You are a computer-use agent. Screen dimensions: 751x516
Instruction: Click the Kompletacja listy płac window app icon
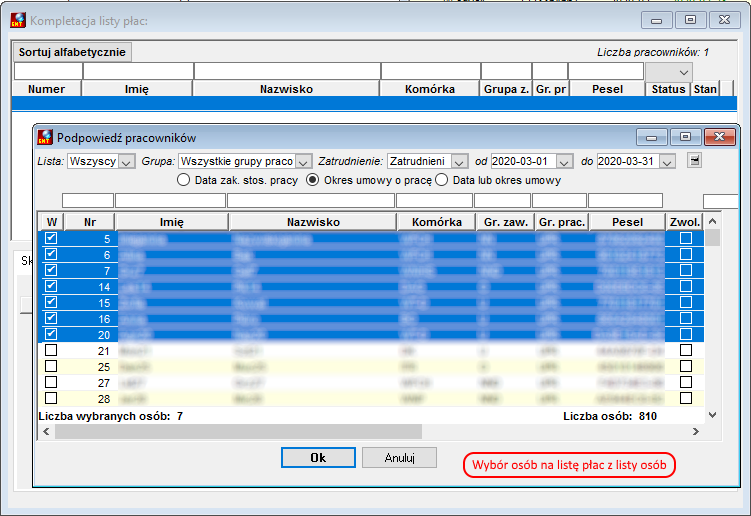coord(18,20)
